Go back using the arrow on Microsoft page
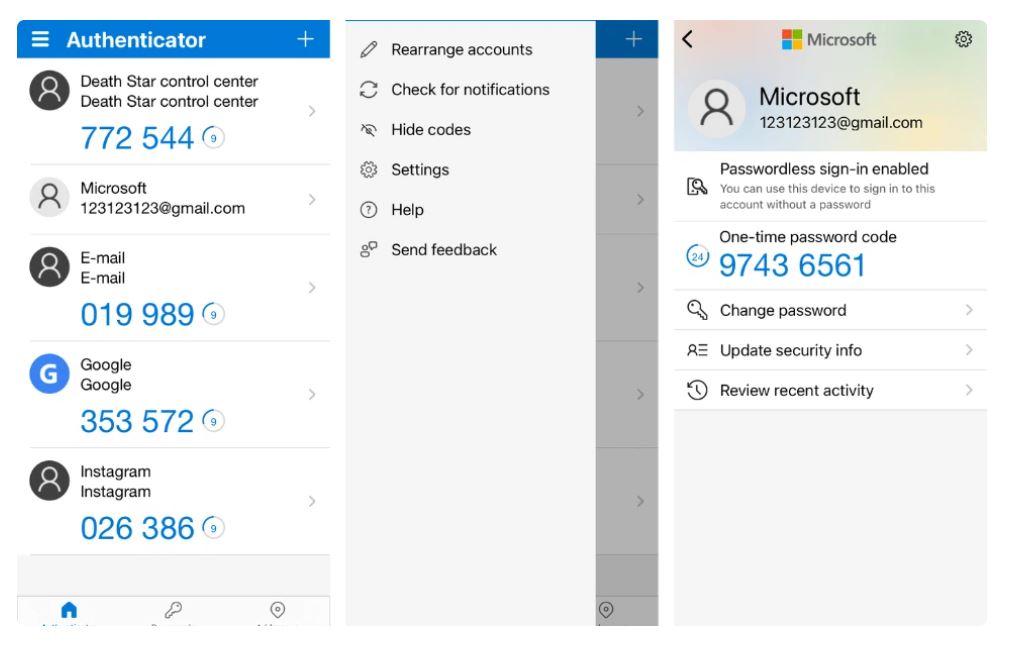 click(x=688, y=39)
